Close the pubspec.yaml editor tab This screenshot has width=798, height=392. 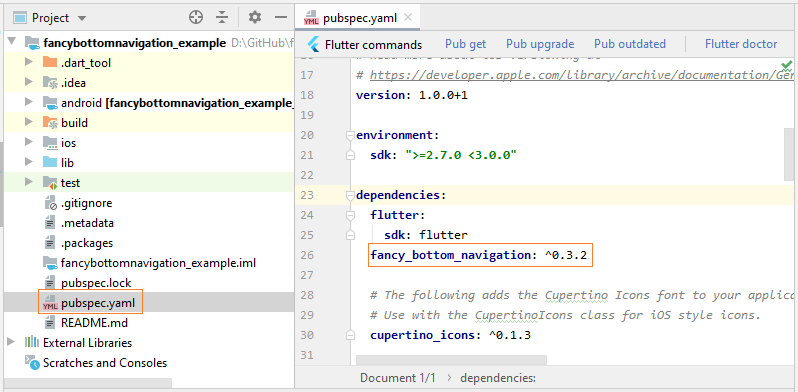(x=407, y=18)
